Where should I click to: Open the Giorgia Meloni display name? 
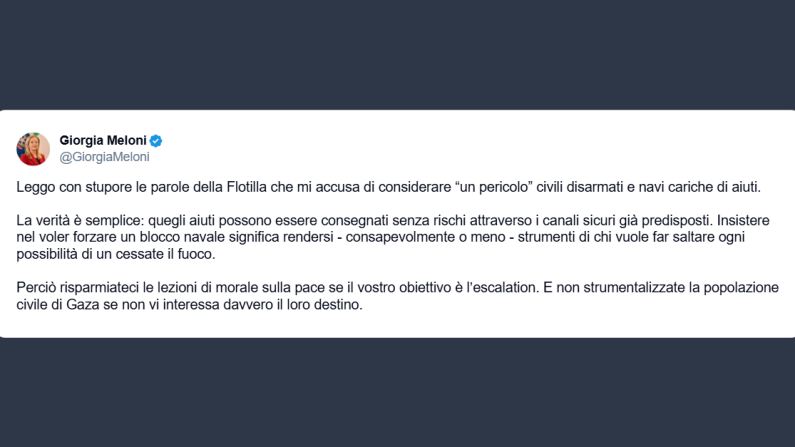pos(103,140)
